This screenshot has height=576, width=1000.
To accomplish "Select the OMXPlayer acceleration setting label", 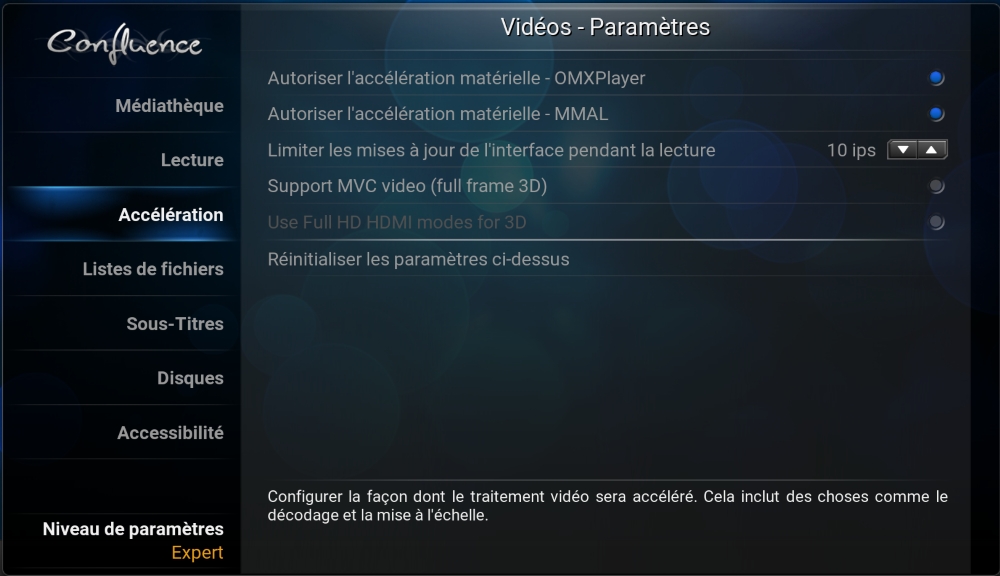I will pos(456,78).
